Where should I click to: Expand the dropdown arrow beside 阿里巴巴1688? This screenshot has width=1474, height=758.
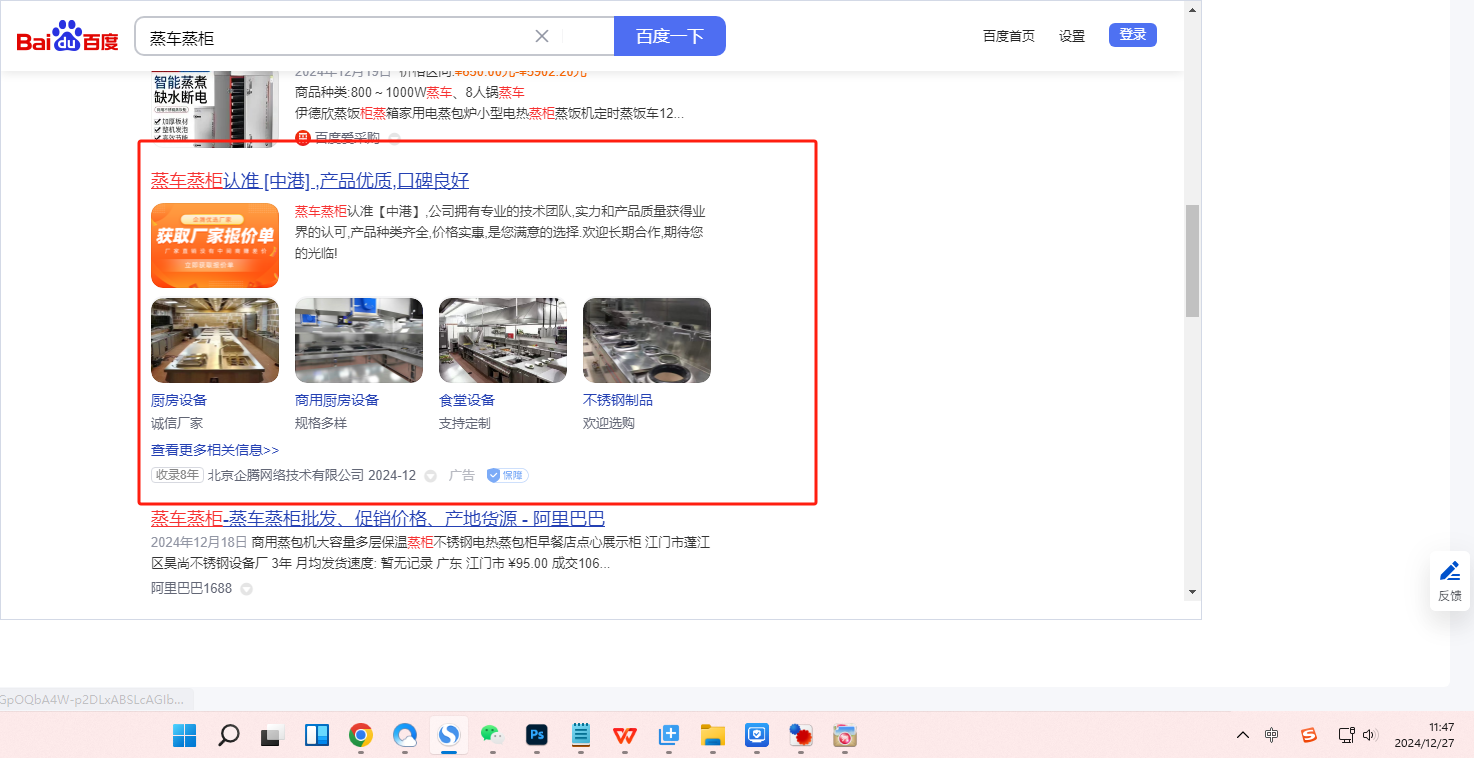(x=246, y=589)
